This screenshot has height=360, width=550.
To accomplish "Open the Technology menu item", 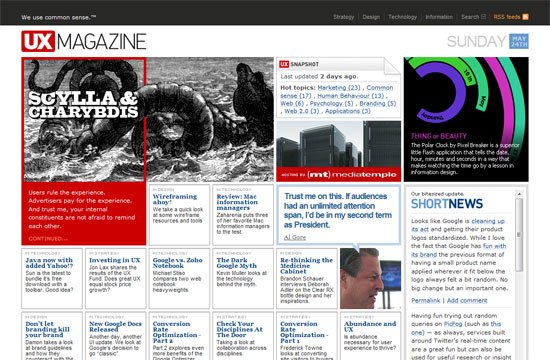I will pos(402,17).
